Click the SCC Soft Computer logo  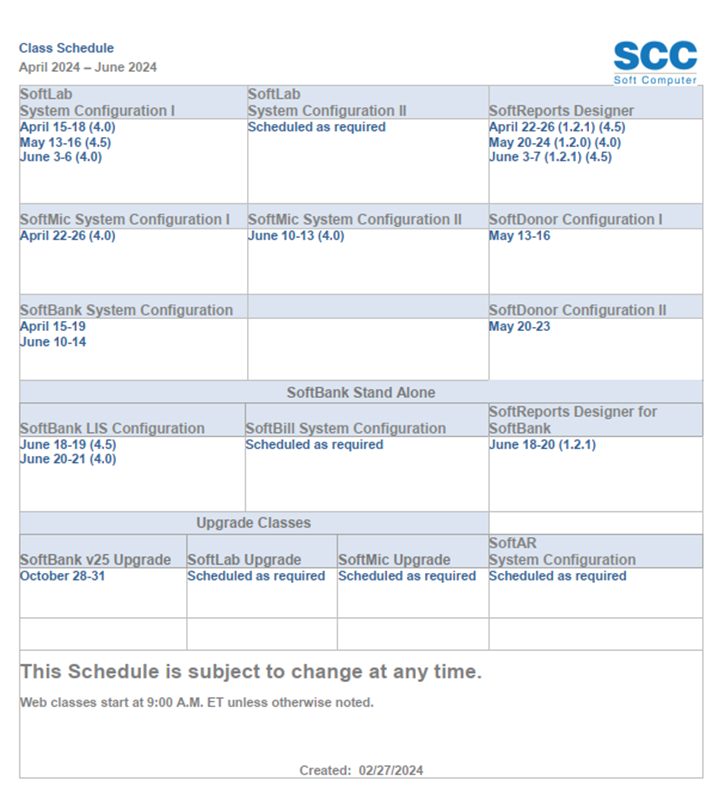pyautogui.click(x=654, y=62)
